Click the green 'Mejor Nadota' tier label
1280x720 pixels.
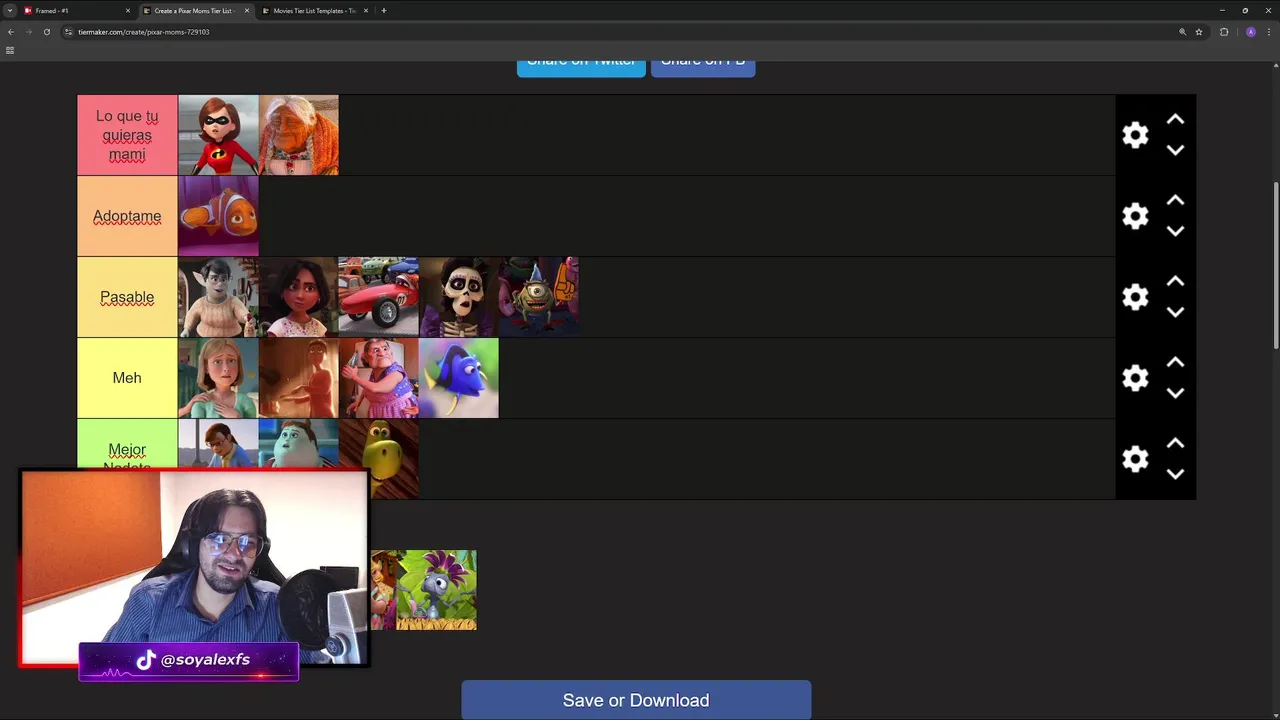pyautogui.click(x=127, y=444)
